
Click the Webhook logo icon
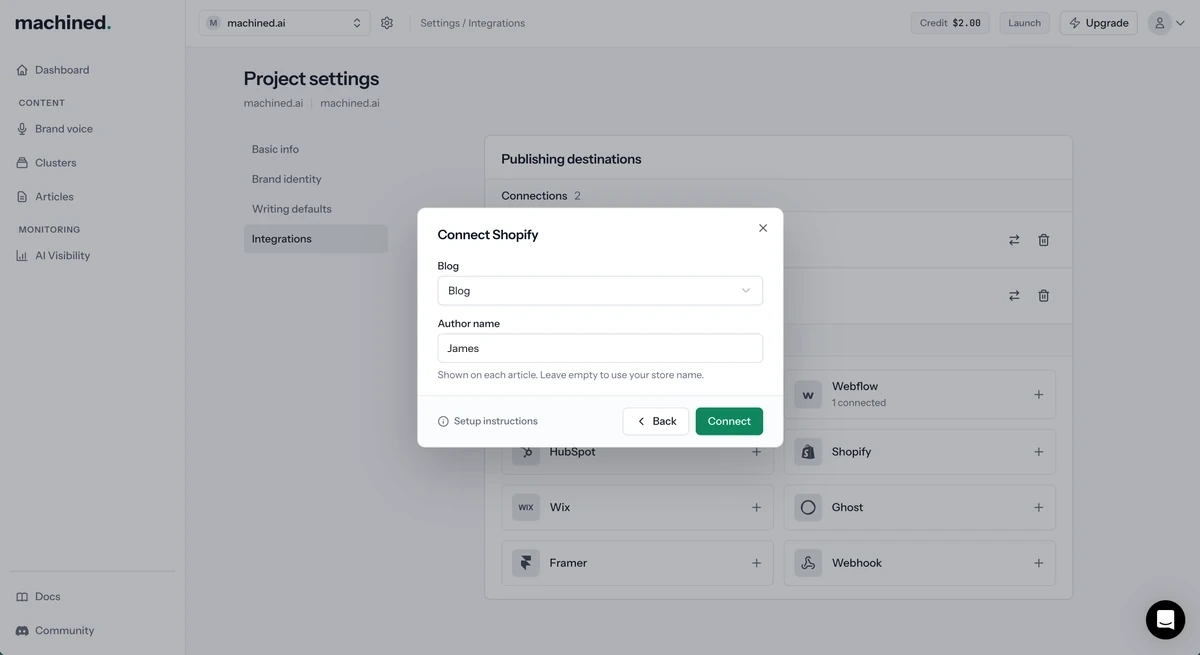(x=808, y=564)
